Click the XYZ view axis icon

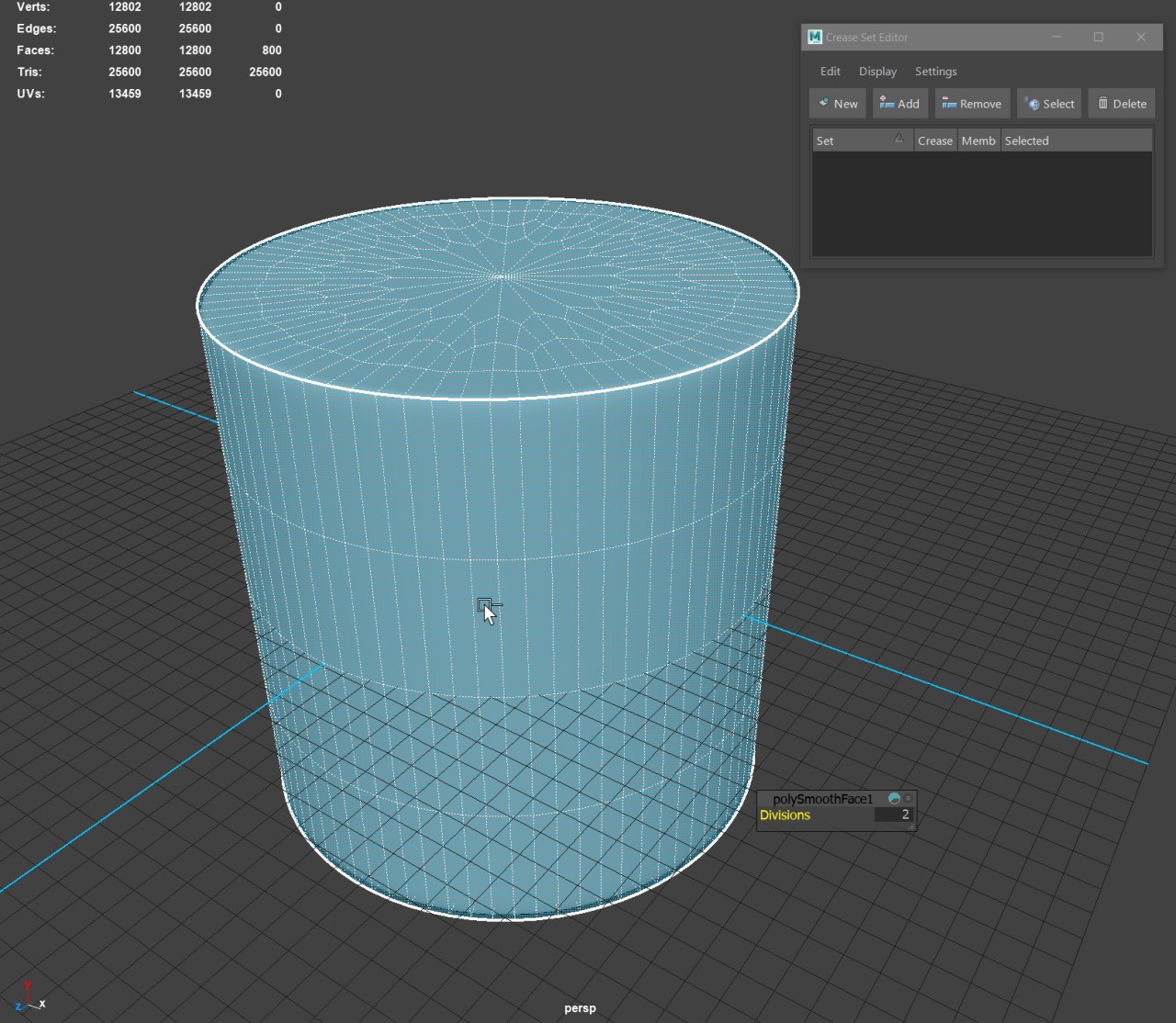29,997
